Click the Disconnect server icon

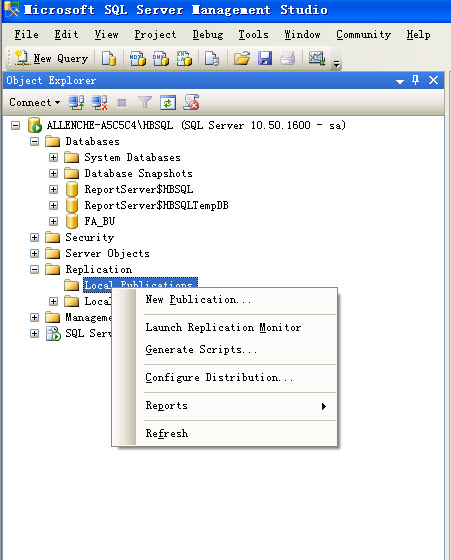pyautogui.click(x=99, y=102)
